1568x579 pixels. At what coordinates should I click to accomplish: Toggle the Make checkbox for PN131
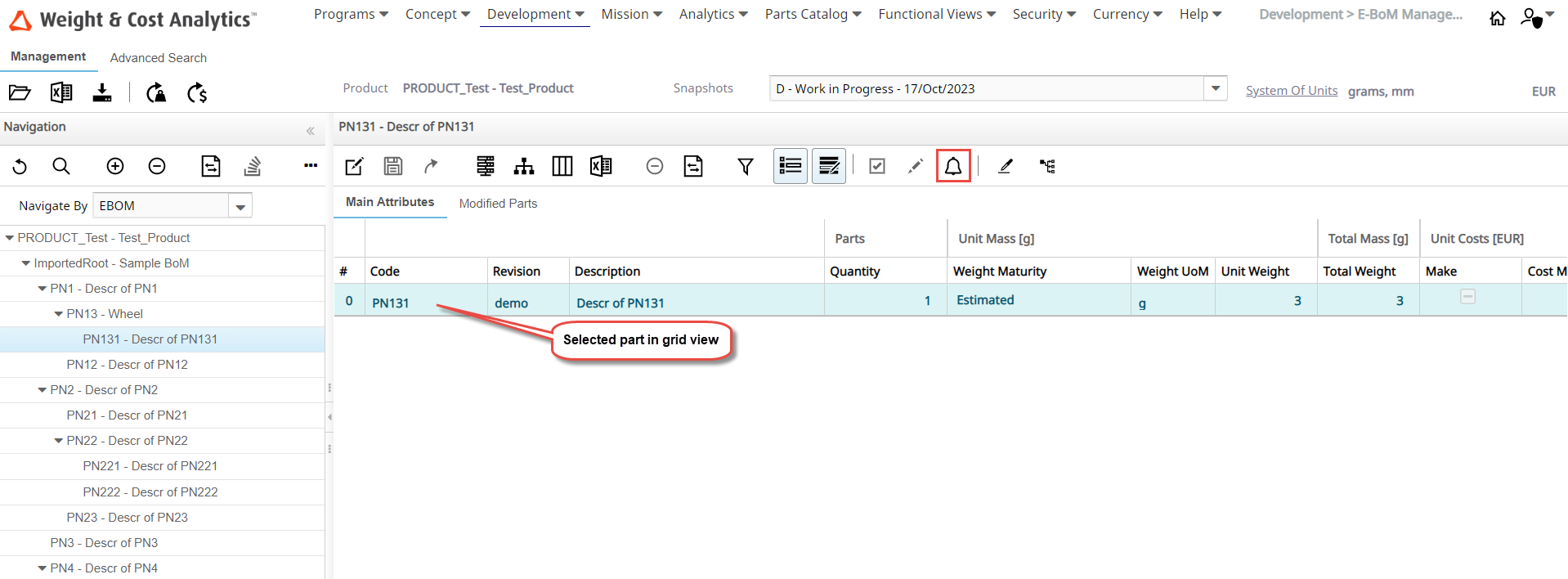pyautogui.click(x=1467, y=297)
